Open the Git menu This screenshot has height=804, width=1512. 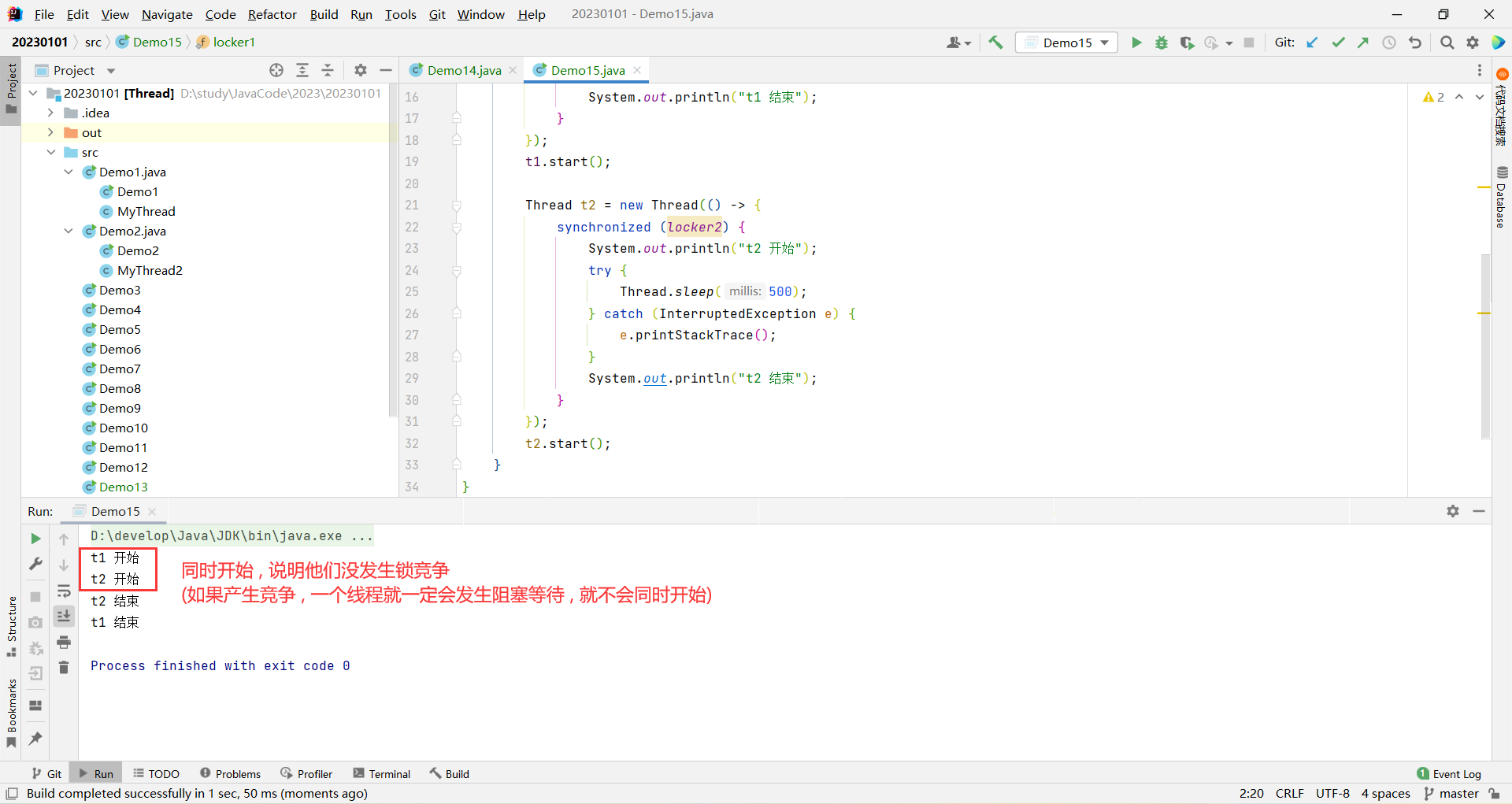pyautogui.click(x=437, y=14)
